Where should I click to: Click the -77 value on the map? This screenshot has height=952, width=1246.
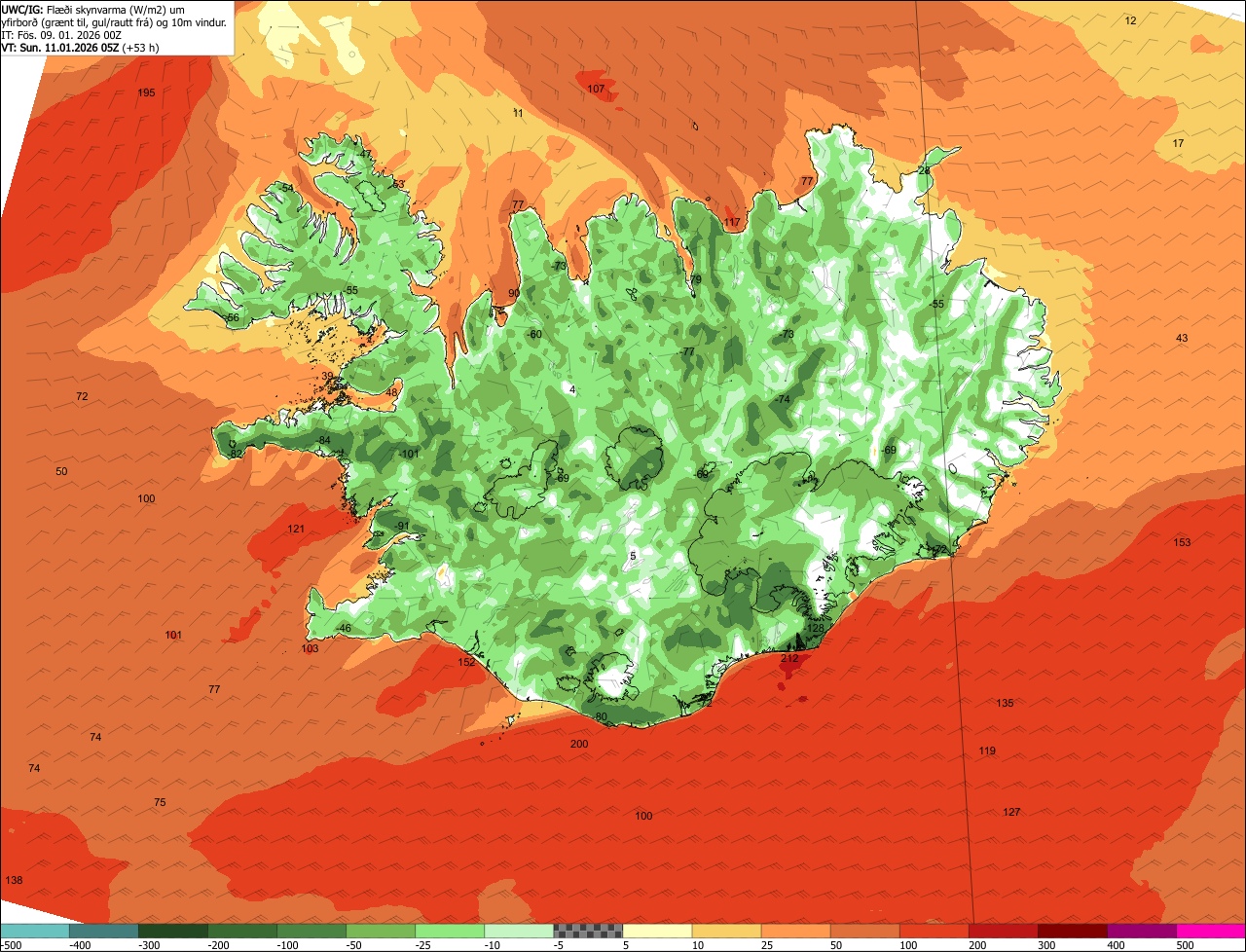pos(687,351)
